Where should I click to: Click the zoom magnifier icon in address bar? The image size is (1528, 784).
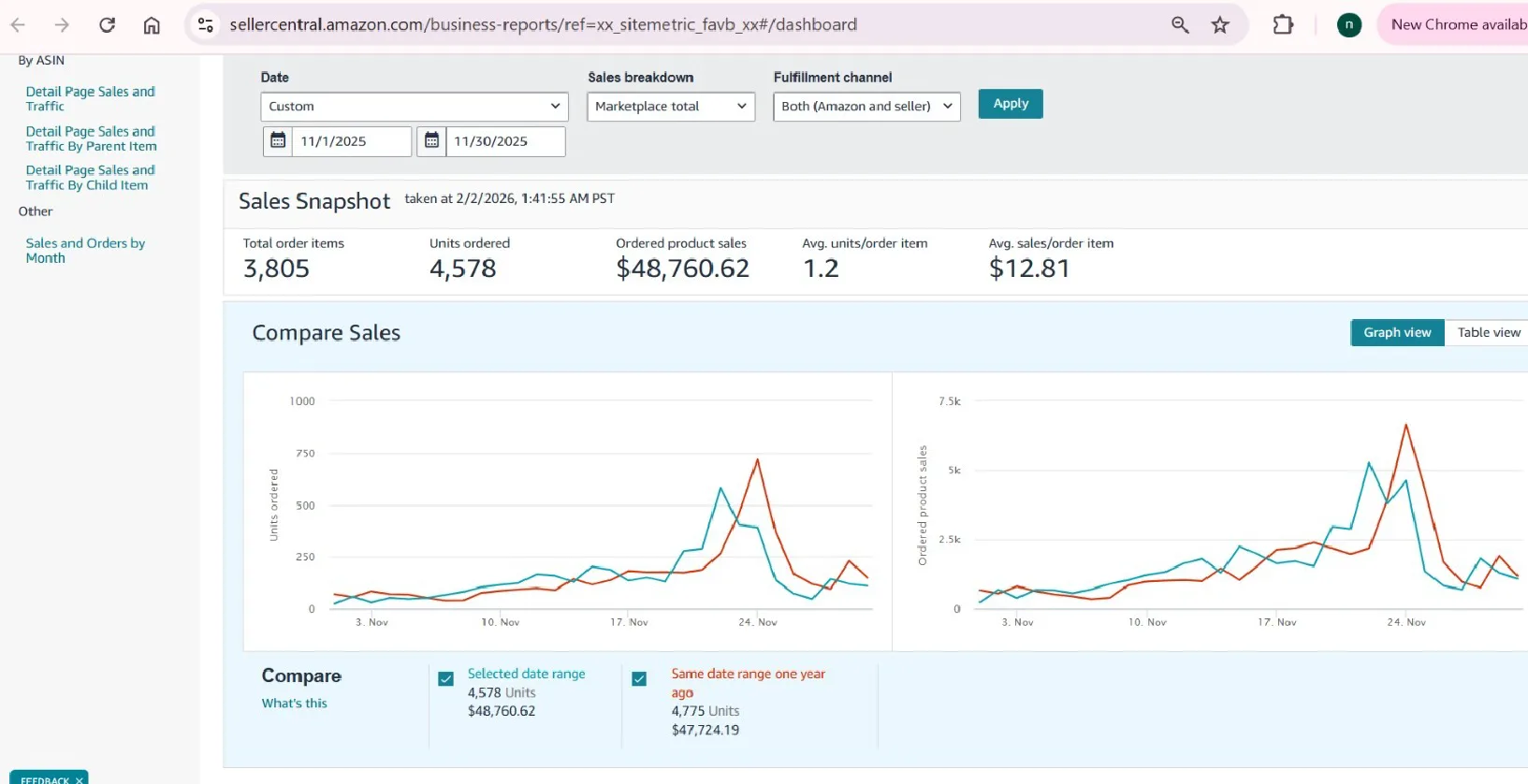pos(1180,25)
